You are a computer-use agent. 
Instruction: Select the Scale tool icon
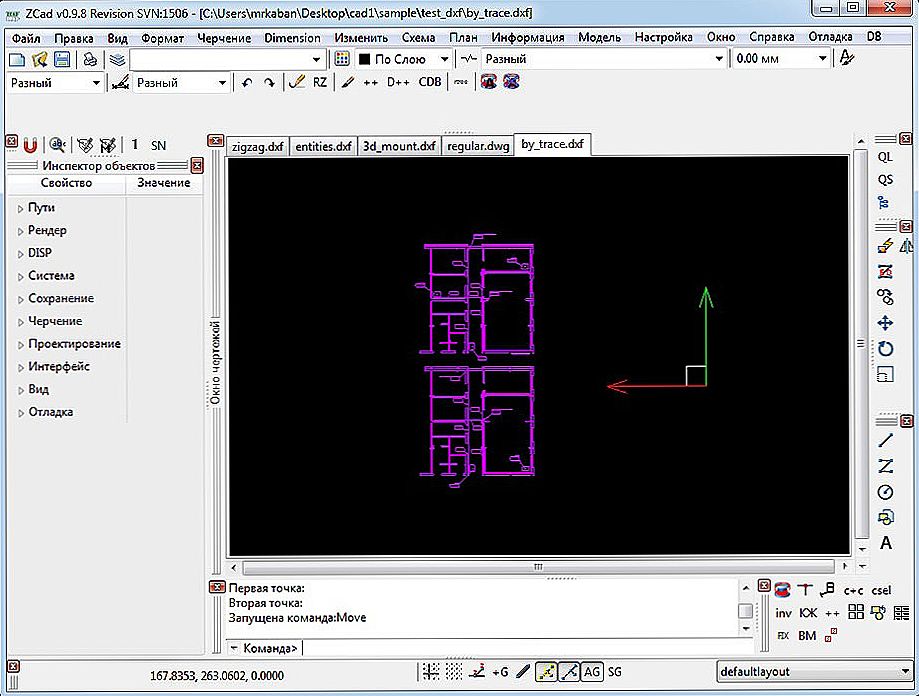[x=885, y=374]
